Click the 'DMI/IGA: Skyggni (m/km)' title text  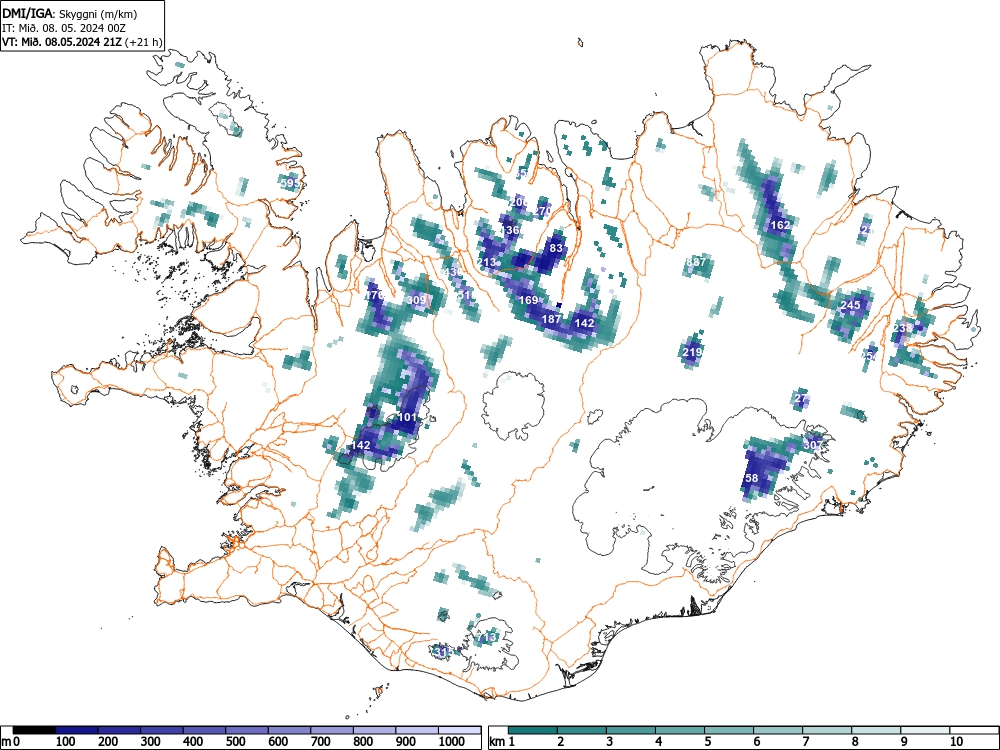pos(70,13)
